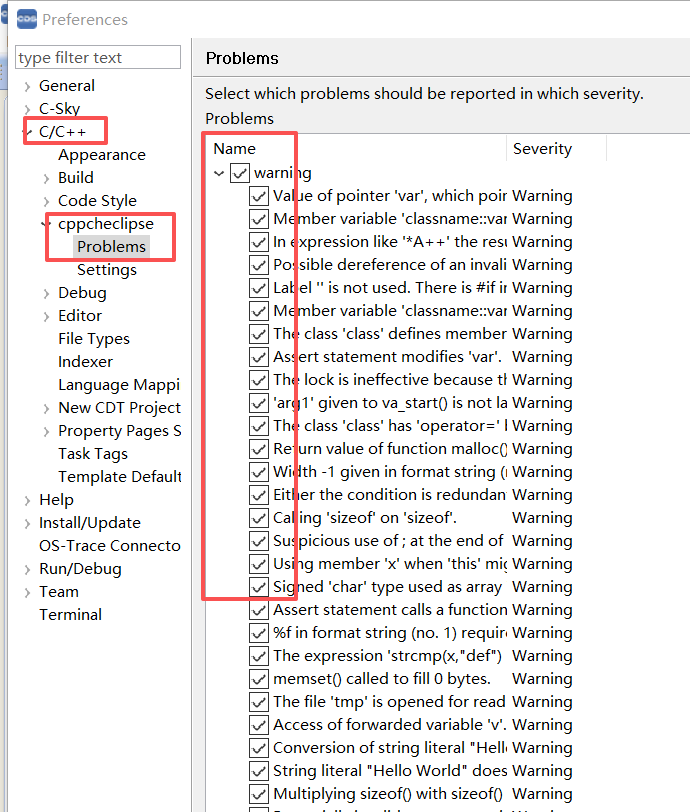
Task: Click the CDS Preferences window icon
Action: coord(27,20)
